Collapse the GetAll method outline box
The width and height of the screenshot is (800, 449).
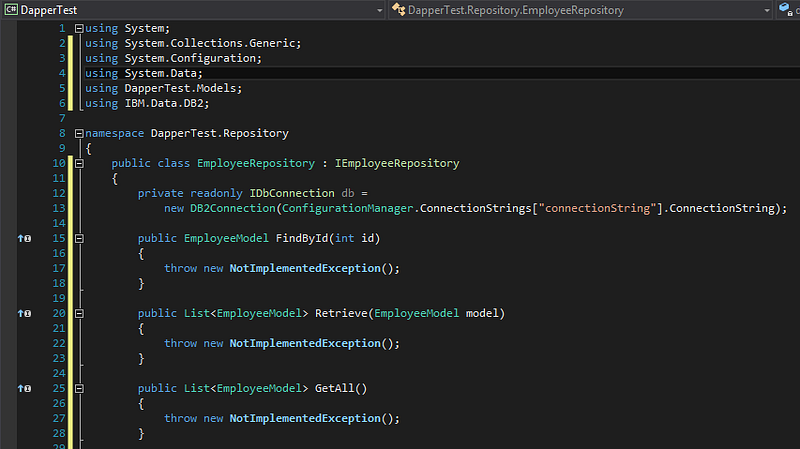pyautogui.click(x=79, y=388)
